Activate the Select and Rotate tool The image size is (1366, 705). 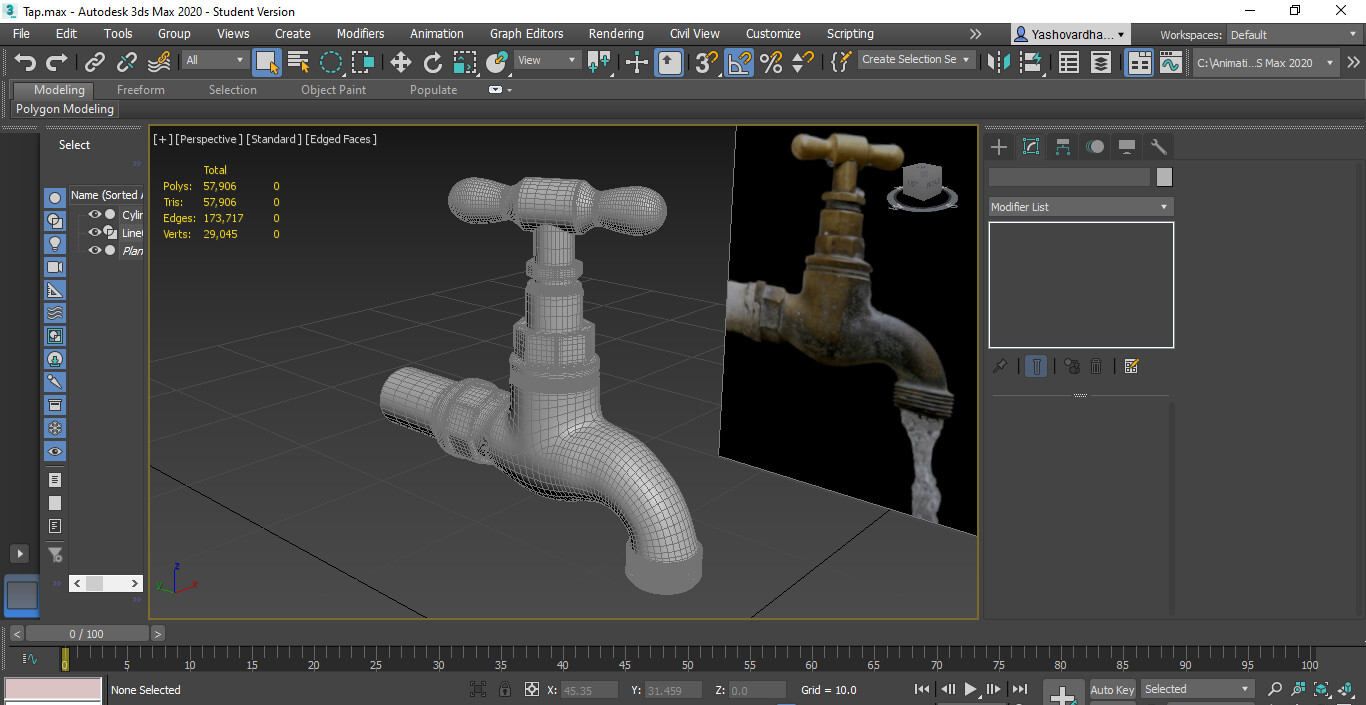click(432, 62)
